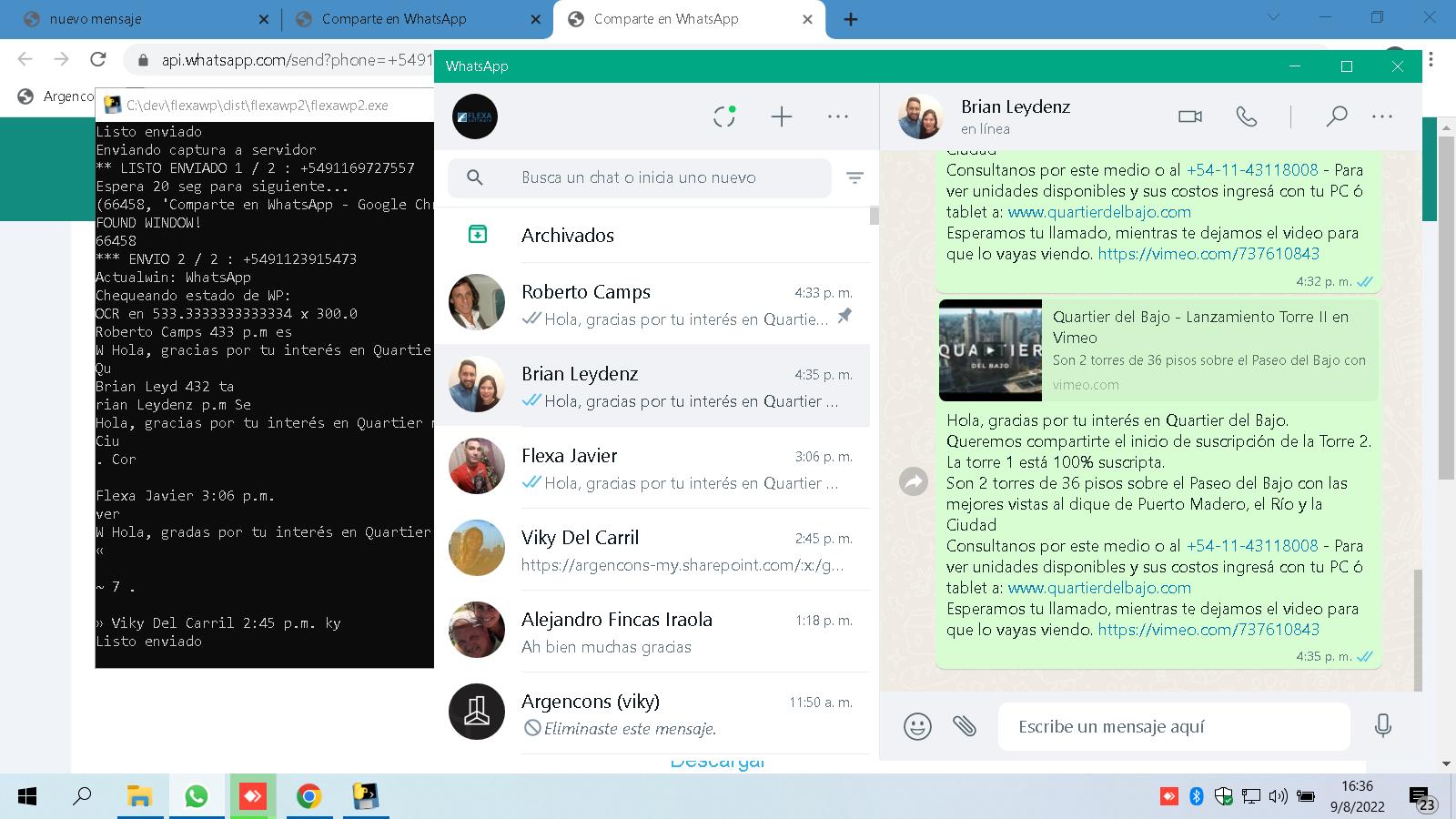Open the emoji picker
The height and width of the screenshot is (819, 1456).
click(x=917, y=726)
